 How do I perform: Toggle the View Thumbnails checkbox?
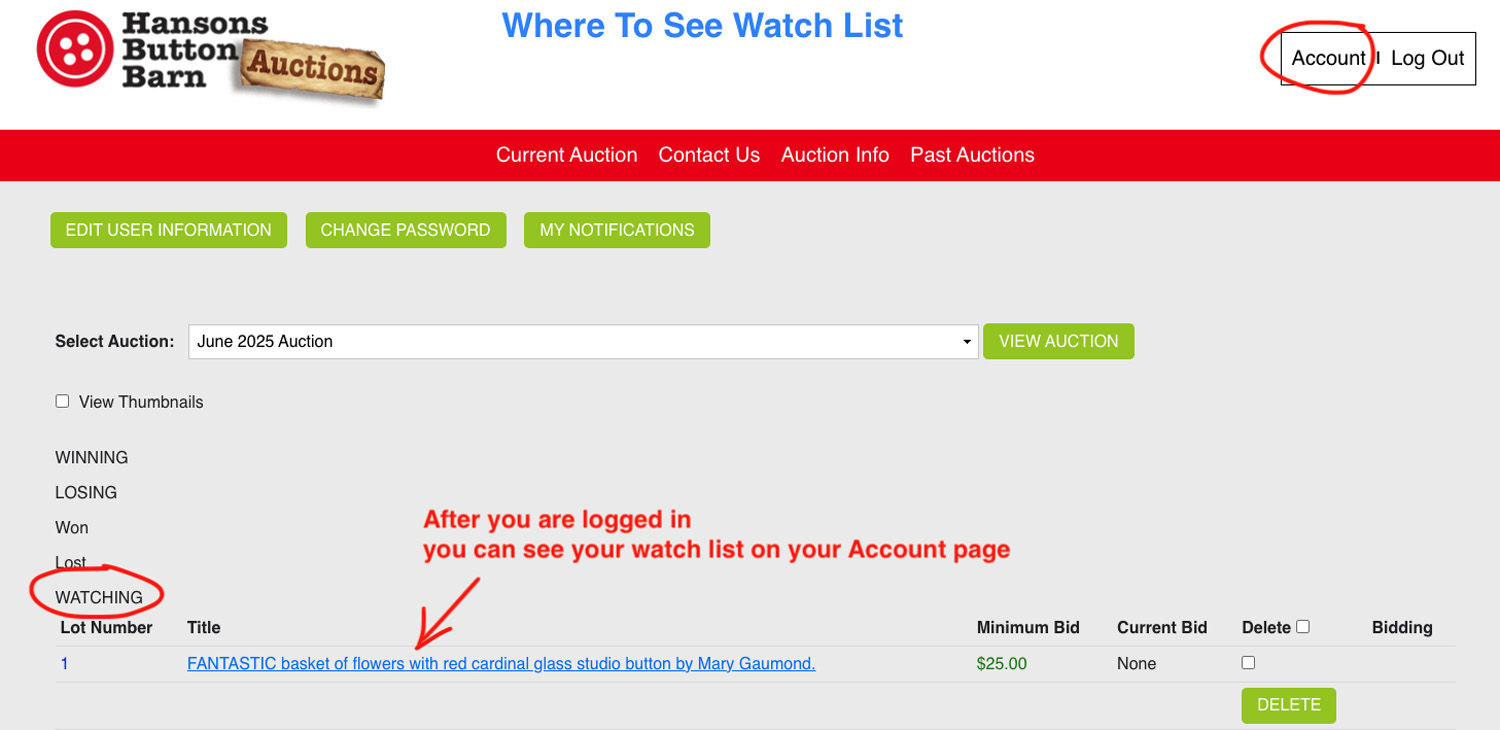click(62, 401)
